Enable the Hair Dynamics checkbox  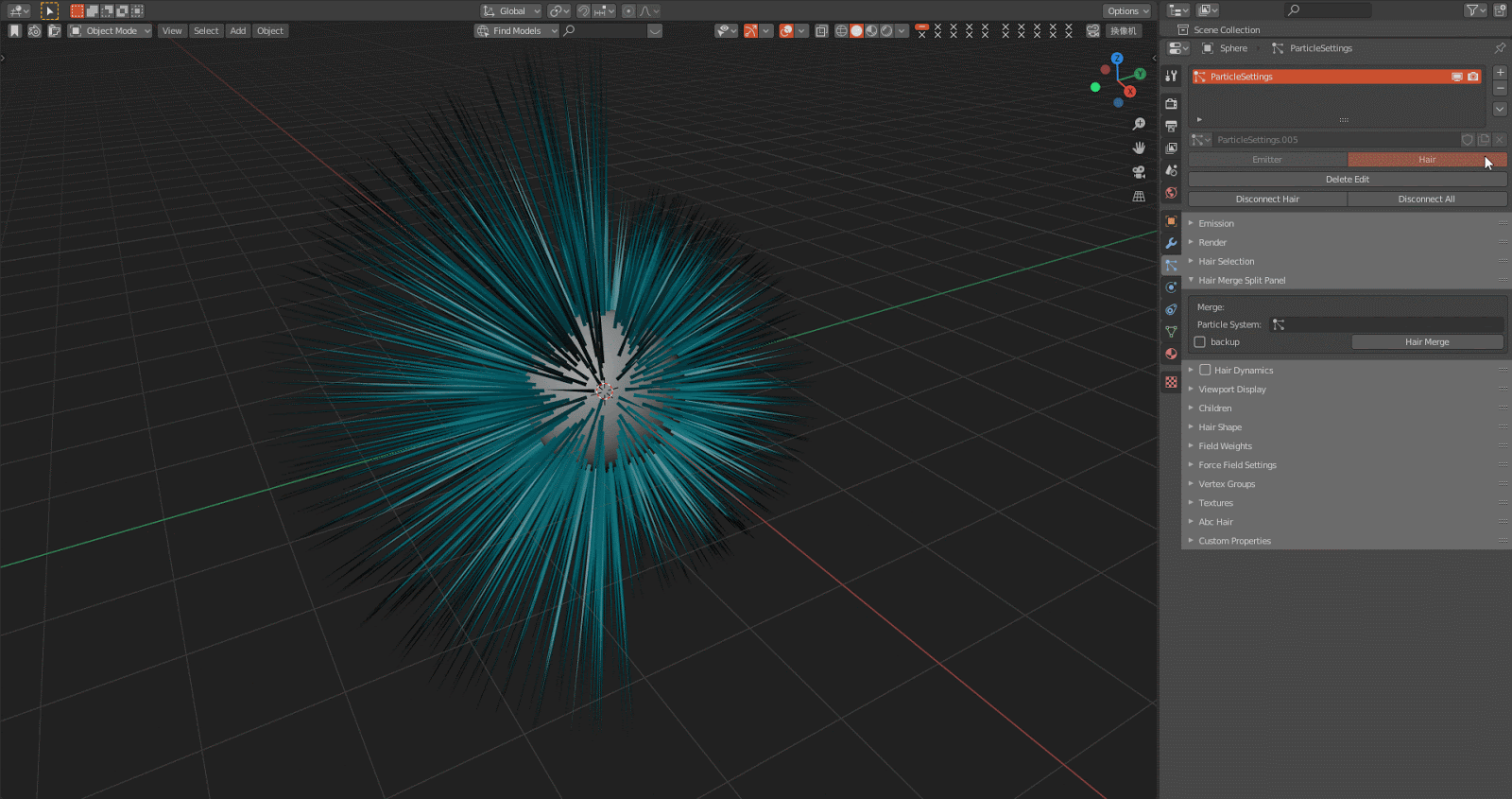point(1205,371)
